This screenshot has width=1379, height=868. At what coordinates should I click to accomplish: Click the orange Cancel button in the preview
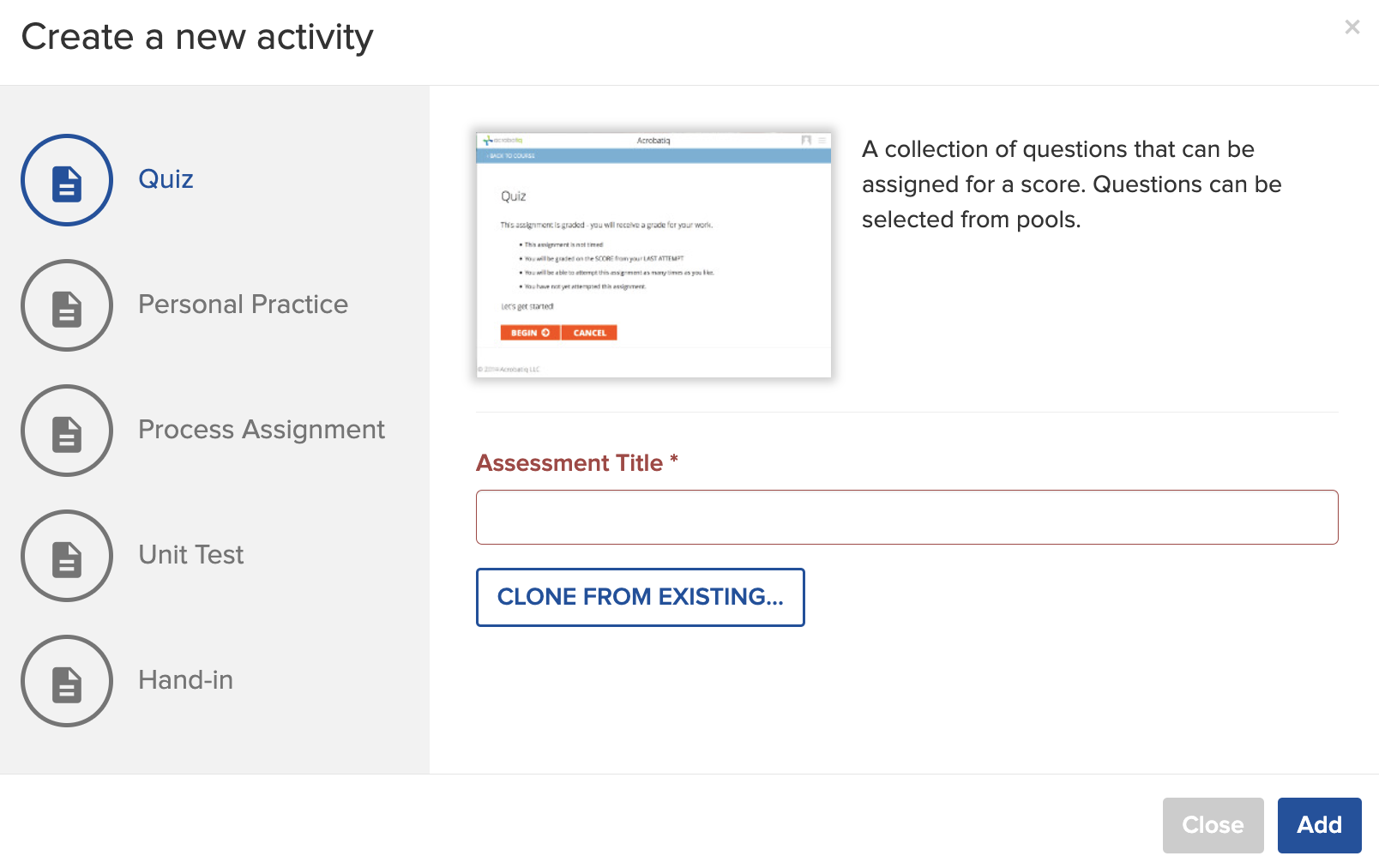point(589,332)
